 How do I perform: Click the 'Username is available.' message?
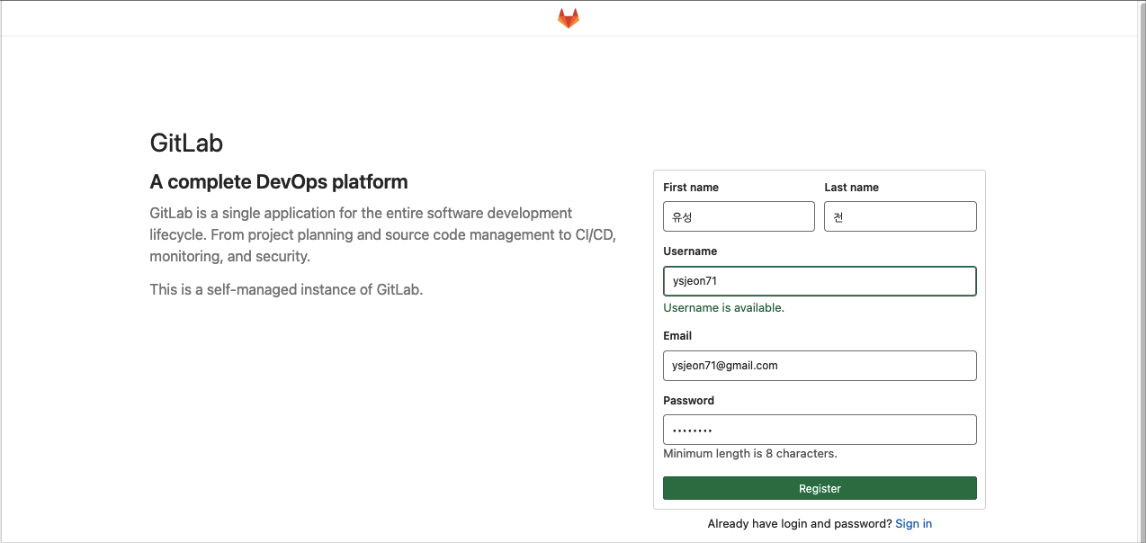(x=724, y=308)
